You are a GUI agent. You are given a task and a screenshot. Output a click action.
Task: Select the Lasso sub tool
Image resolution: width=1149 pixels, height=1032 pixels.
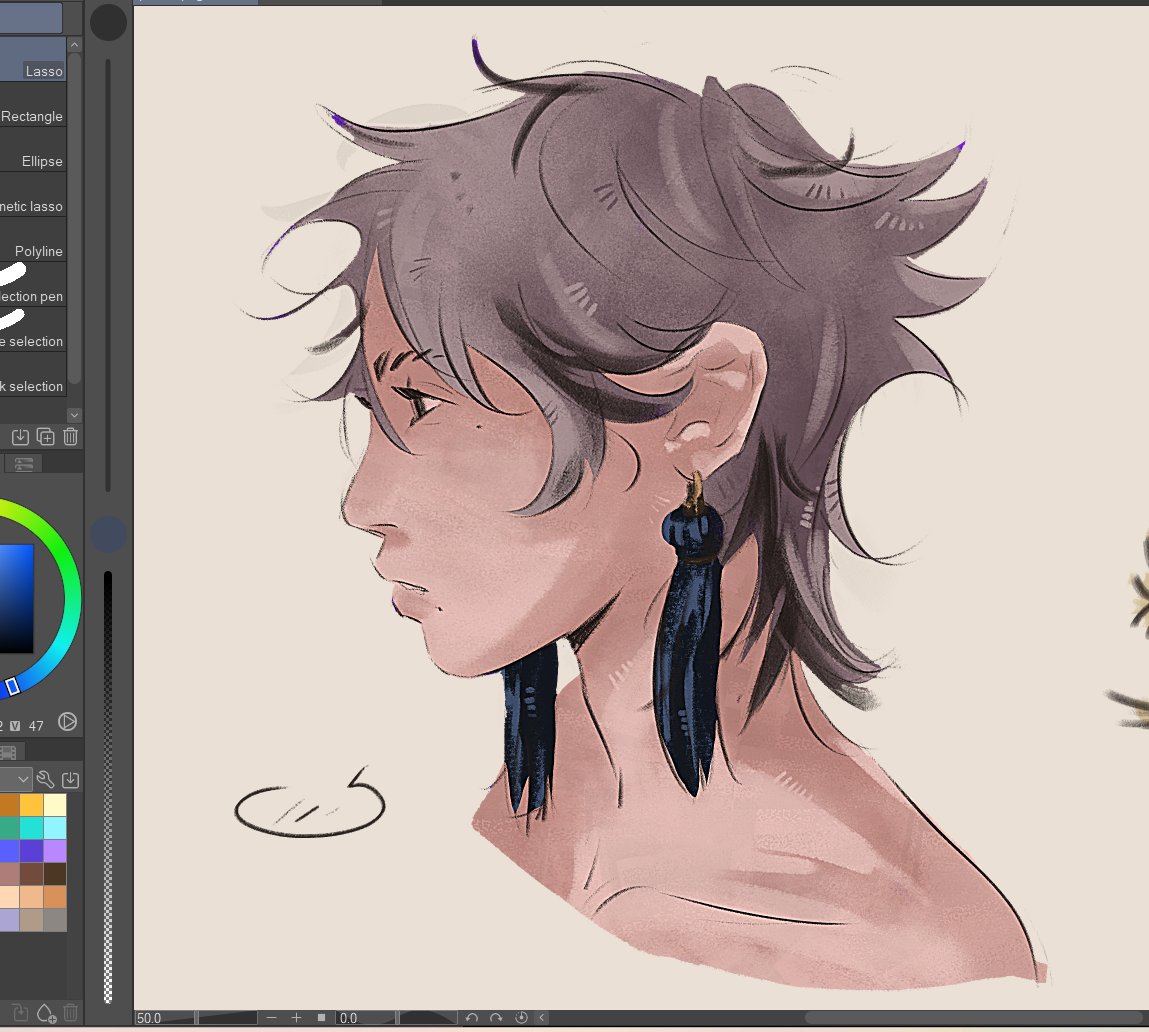[33, 59]
